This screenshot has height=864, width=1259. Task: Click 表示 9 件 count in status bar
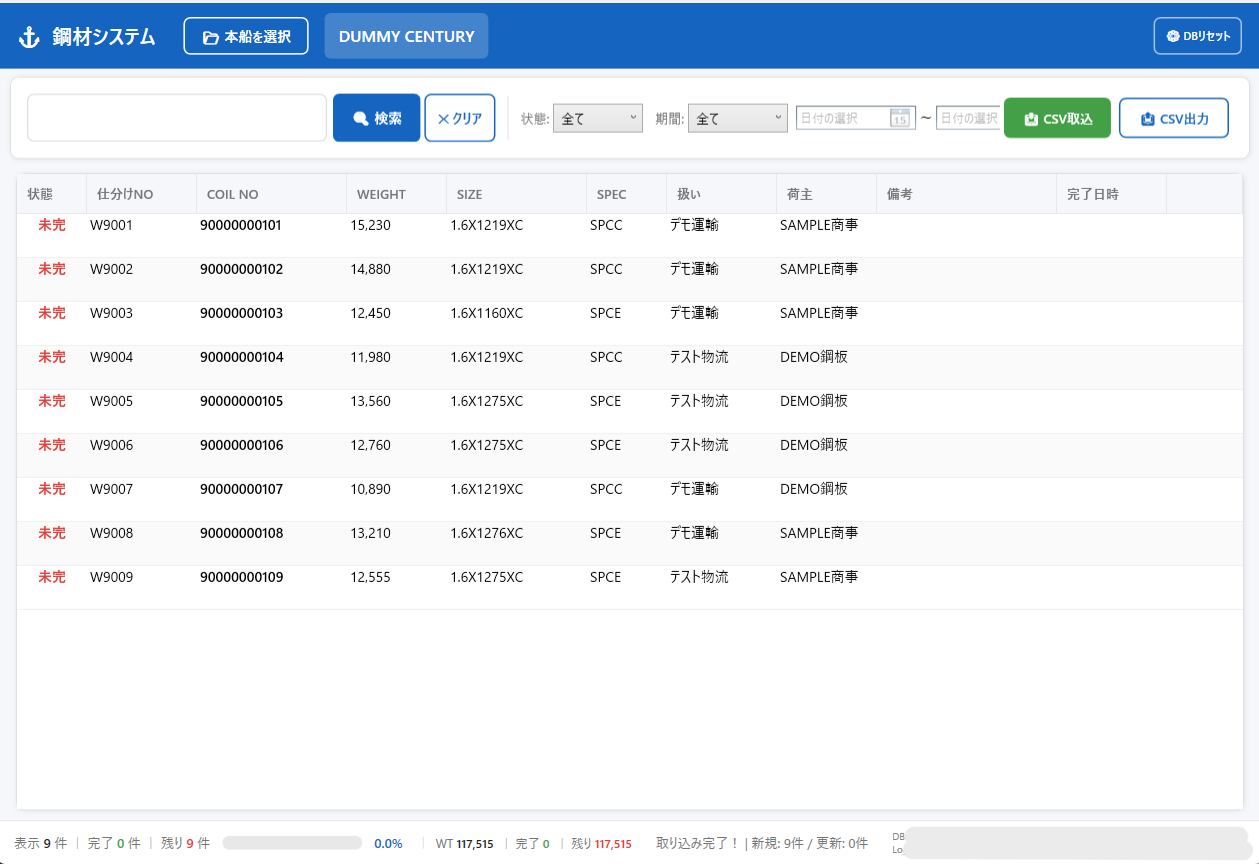pos(40,843)
